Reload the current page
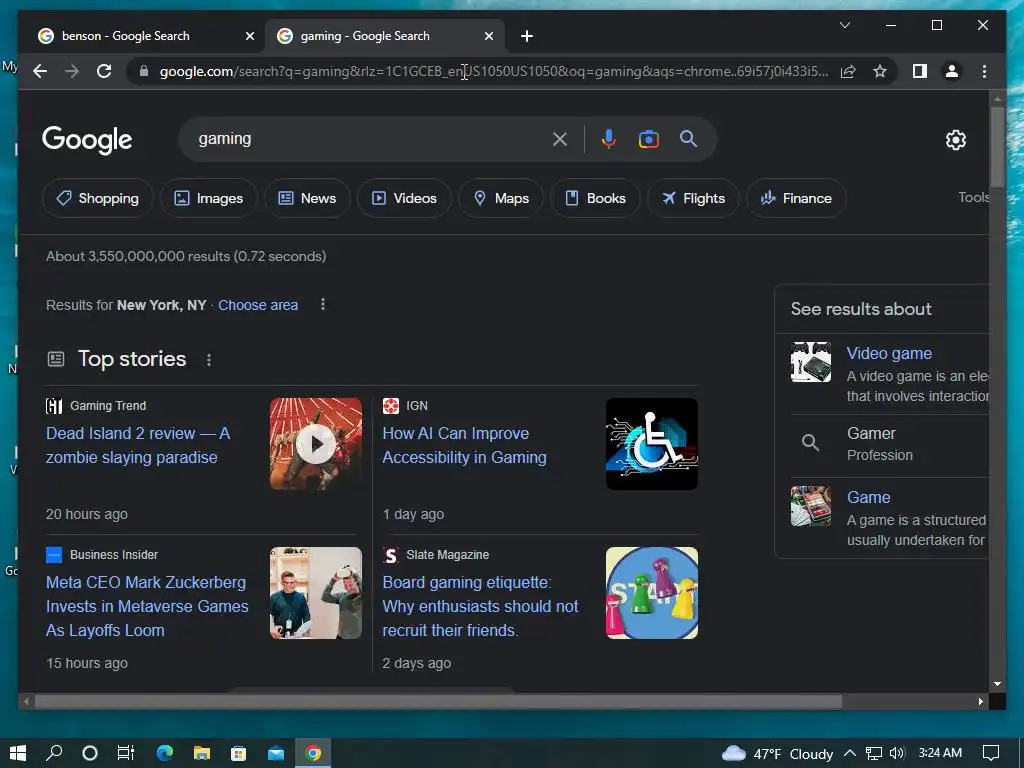 click(x=104, y=71)
